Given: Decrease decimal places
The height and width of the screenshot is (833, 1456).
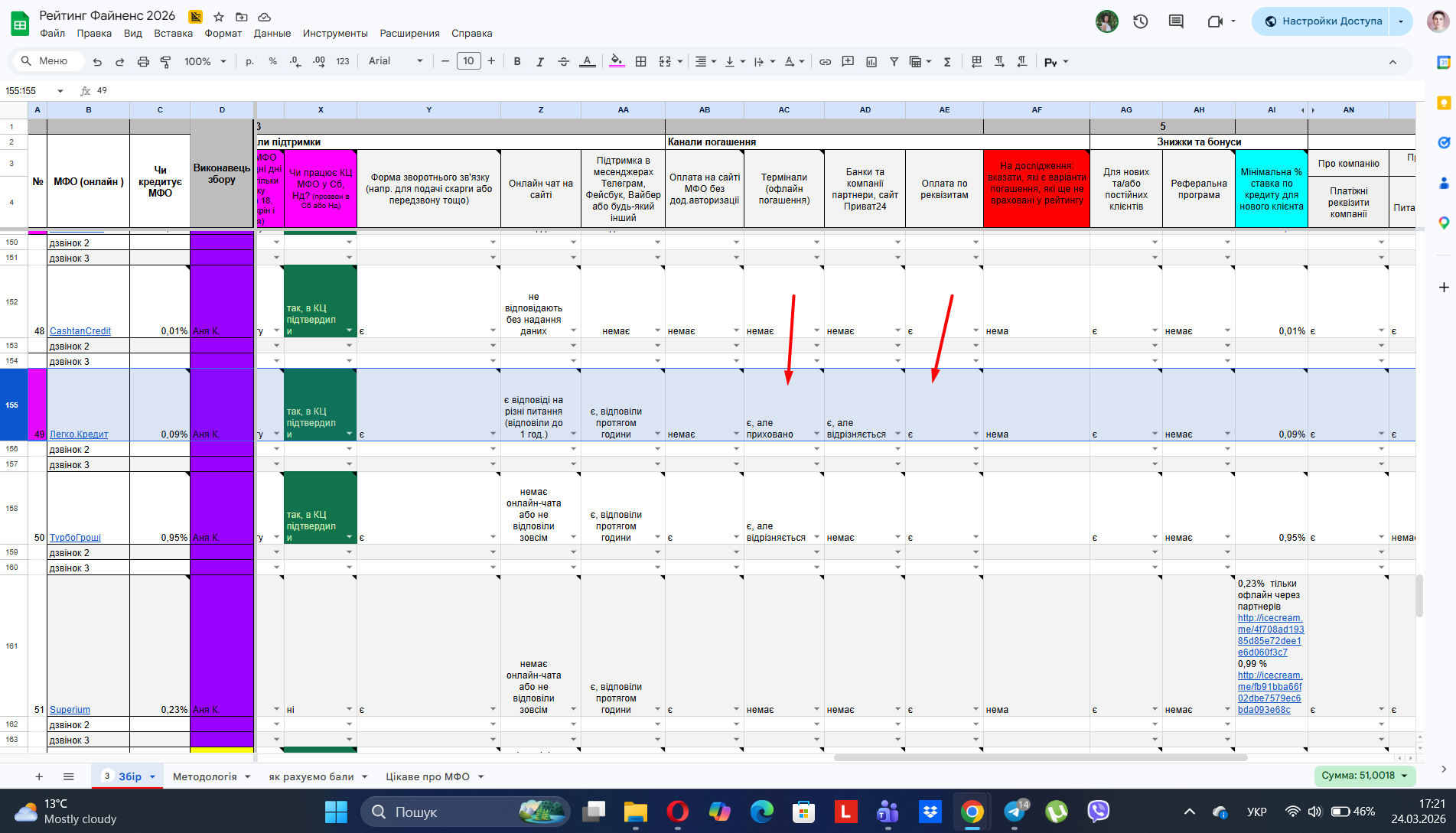Looking at the screenshot, I should pyautogui.click(x=295, y=61).
